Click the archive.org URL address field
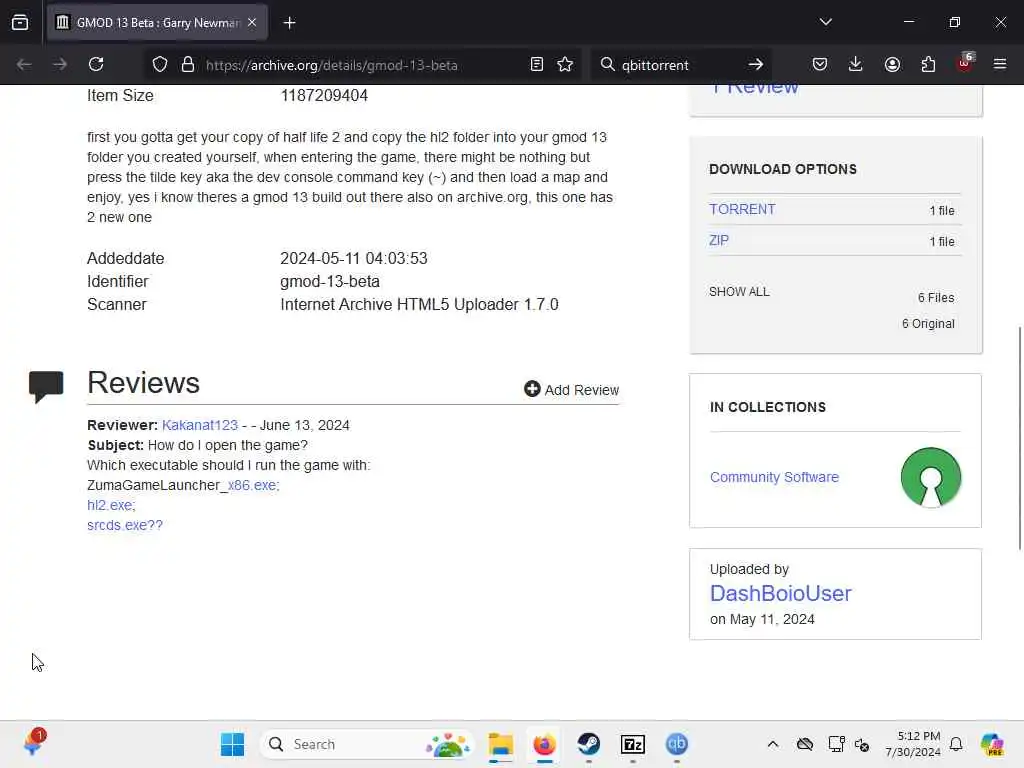This screenshot has height=768, width=1024. pos(331,65)
